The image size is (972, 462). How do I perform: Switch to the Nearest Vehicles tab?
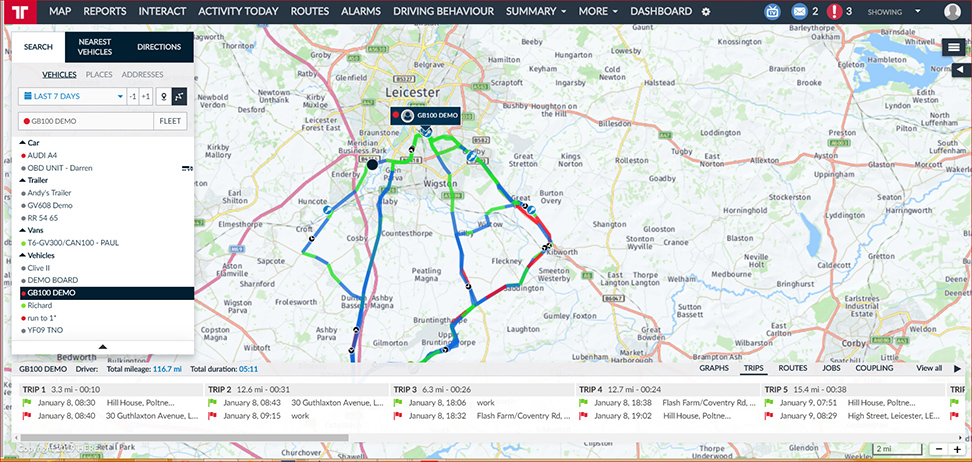click(94, 47)
